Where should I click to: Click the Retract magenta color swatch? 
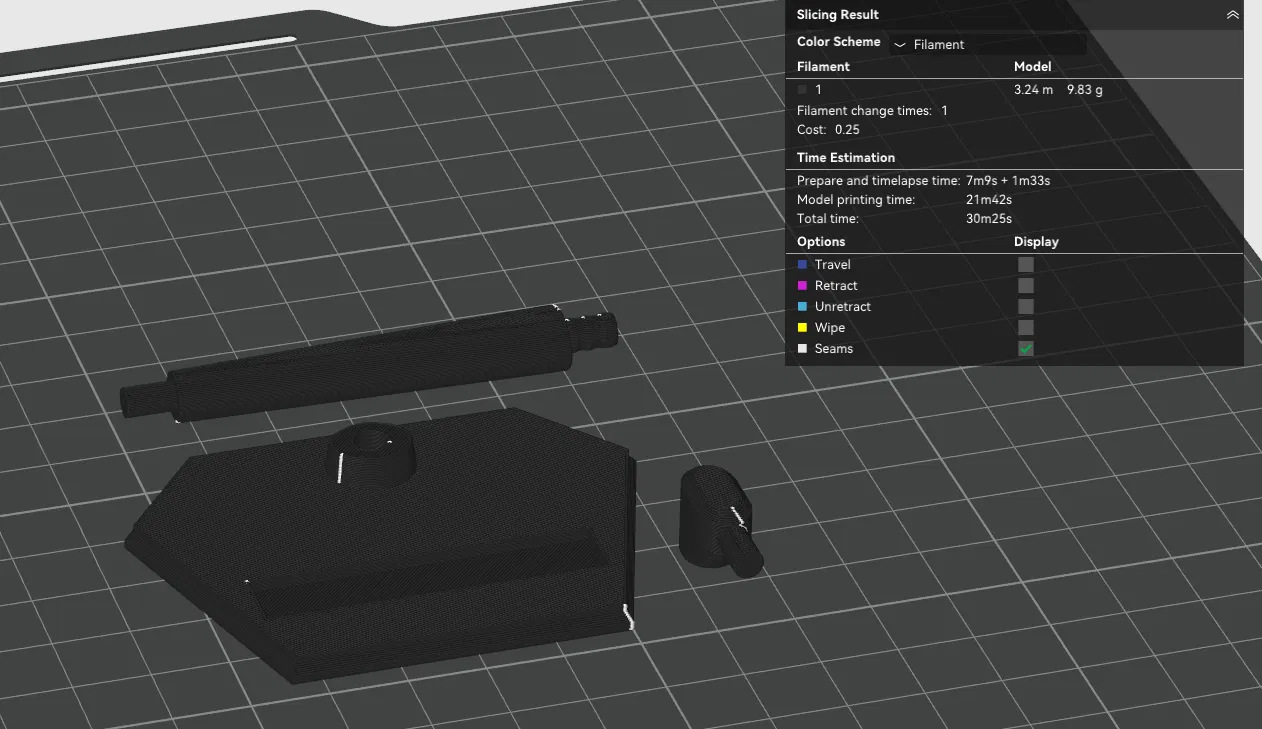coord(802,286)
